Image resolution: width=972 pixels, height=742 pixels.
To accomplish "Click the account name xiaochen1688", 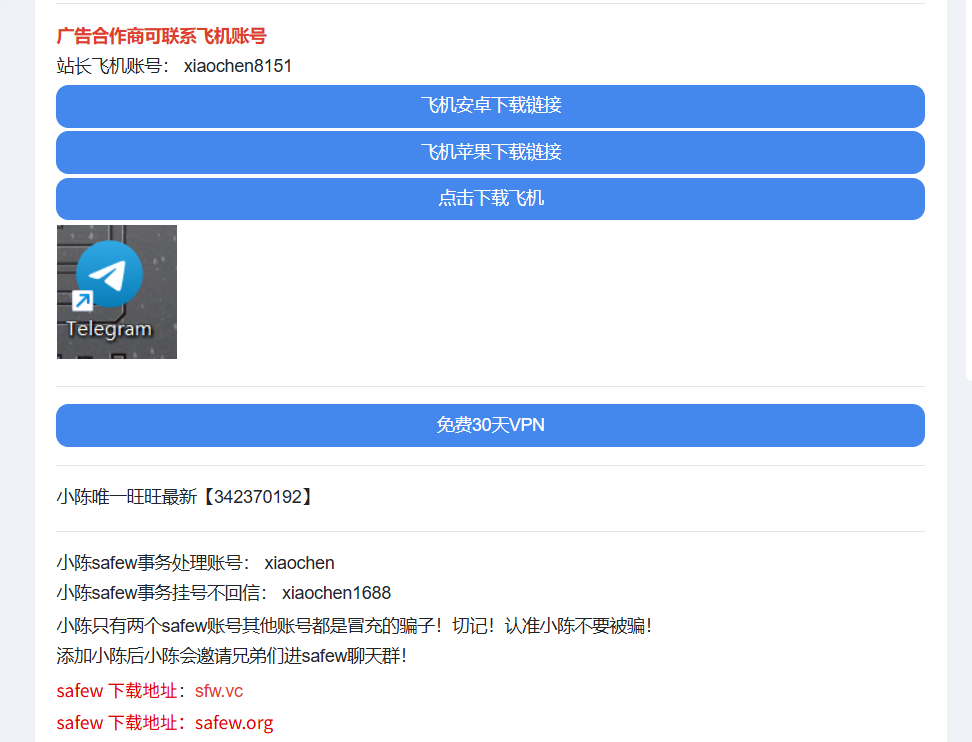I will coord(337,593).
